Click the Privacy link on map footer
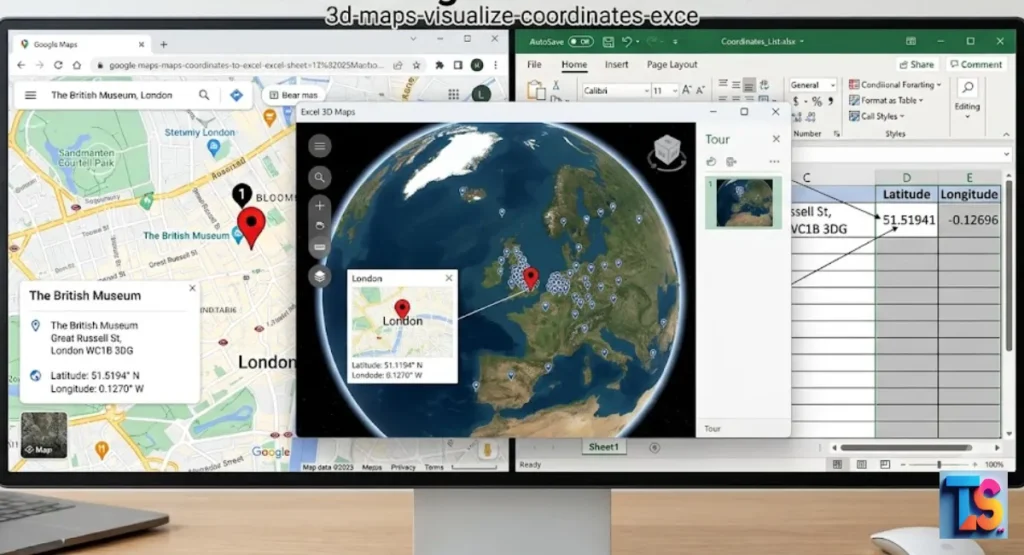Viewport: 1024px width, 555px height. (x=403, y=467)
